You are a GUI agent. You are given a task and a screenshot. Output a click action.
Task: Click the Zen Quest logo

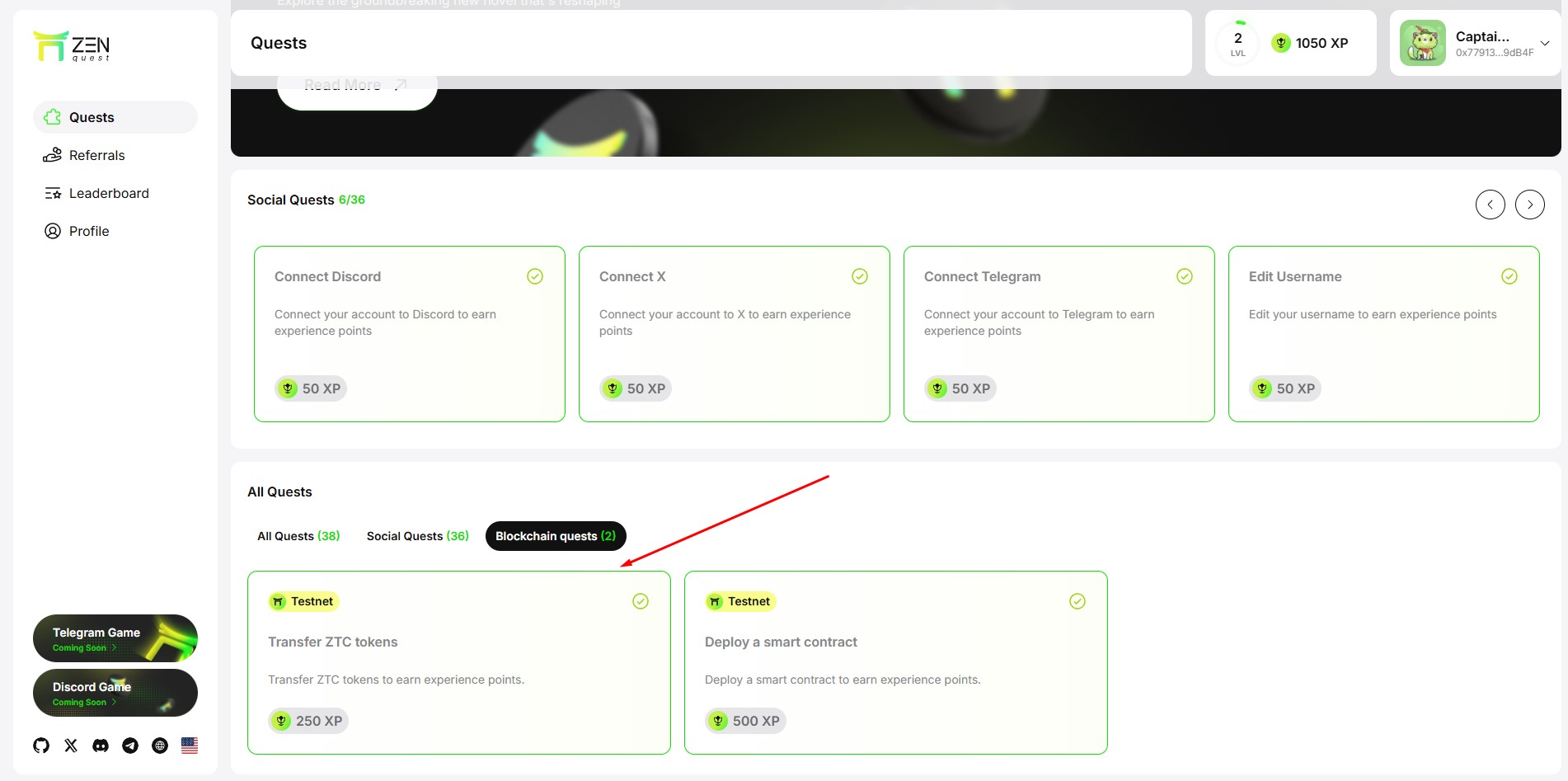click(x=72, y=46)
